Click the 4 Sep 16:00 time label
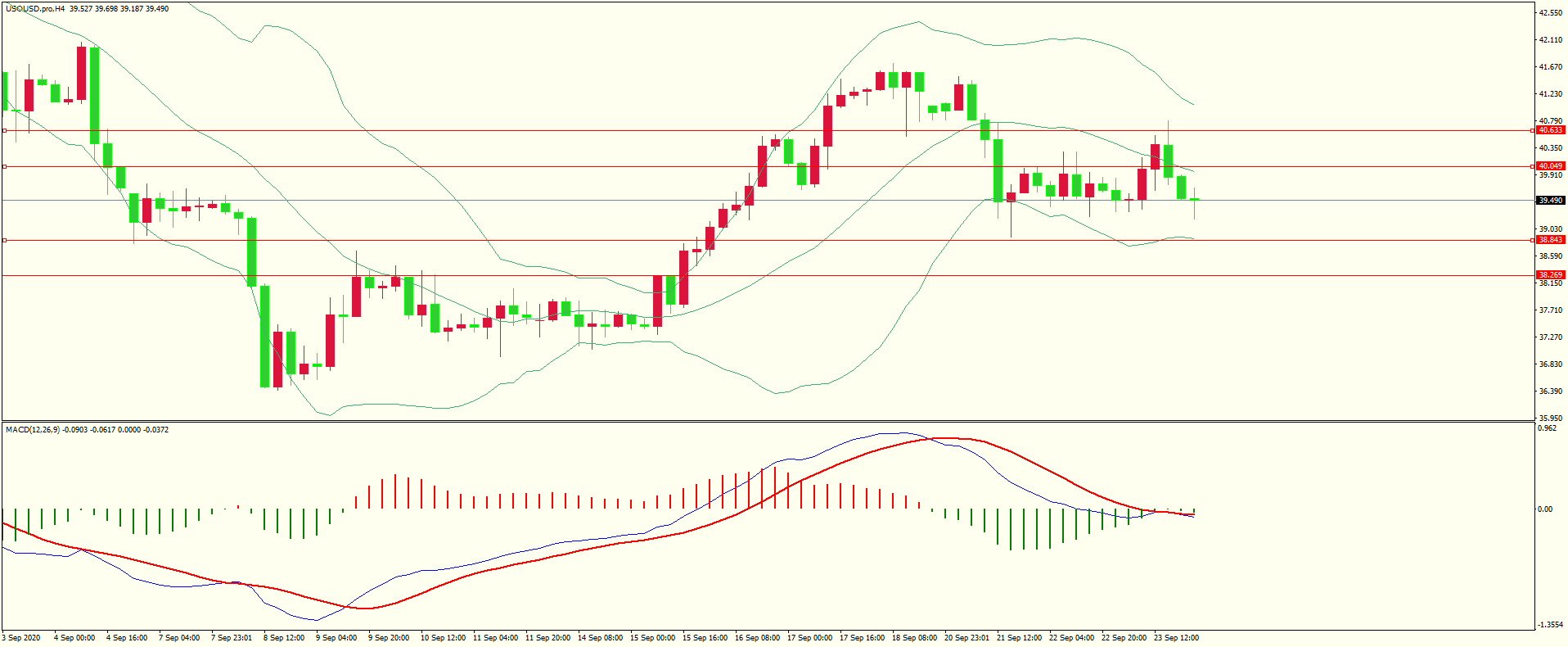Viewport: 1568px width, 647px height. click(127, 638)
